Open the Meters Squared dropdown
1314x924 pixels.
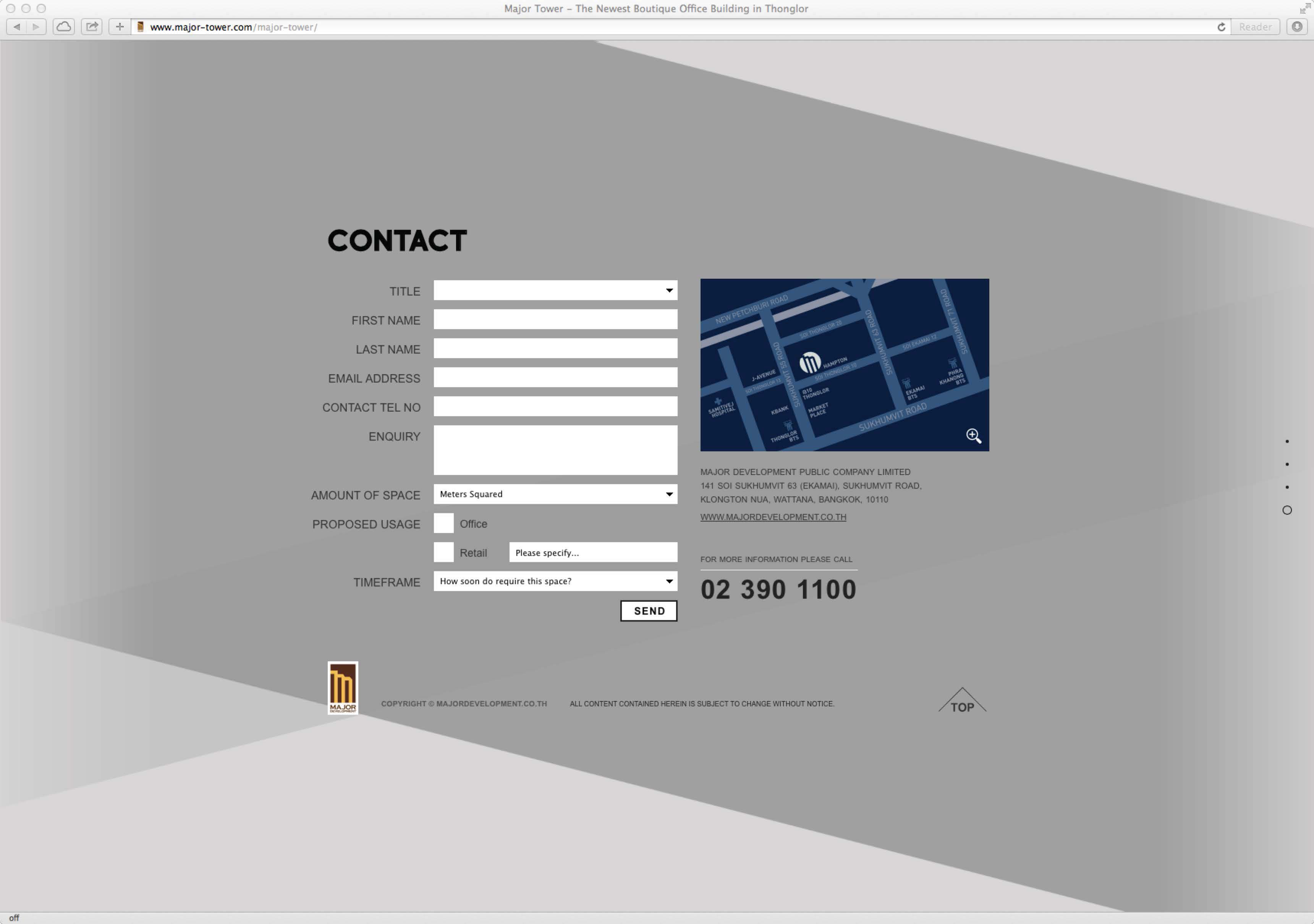[555, 494]
